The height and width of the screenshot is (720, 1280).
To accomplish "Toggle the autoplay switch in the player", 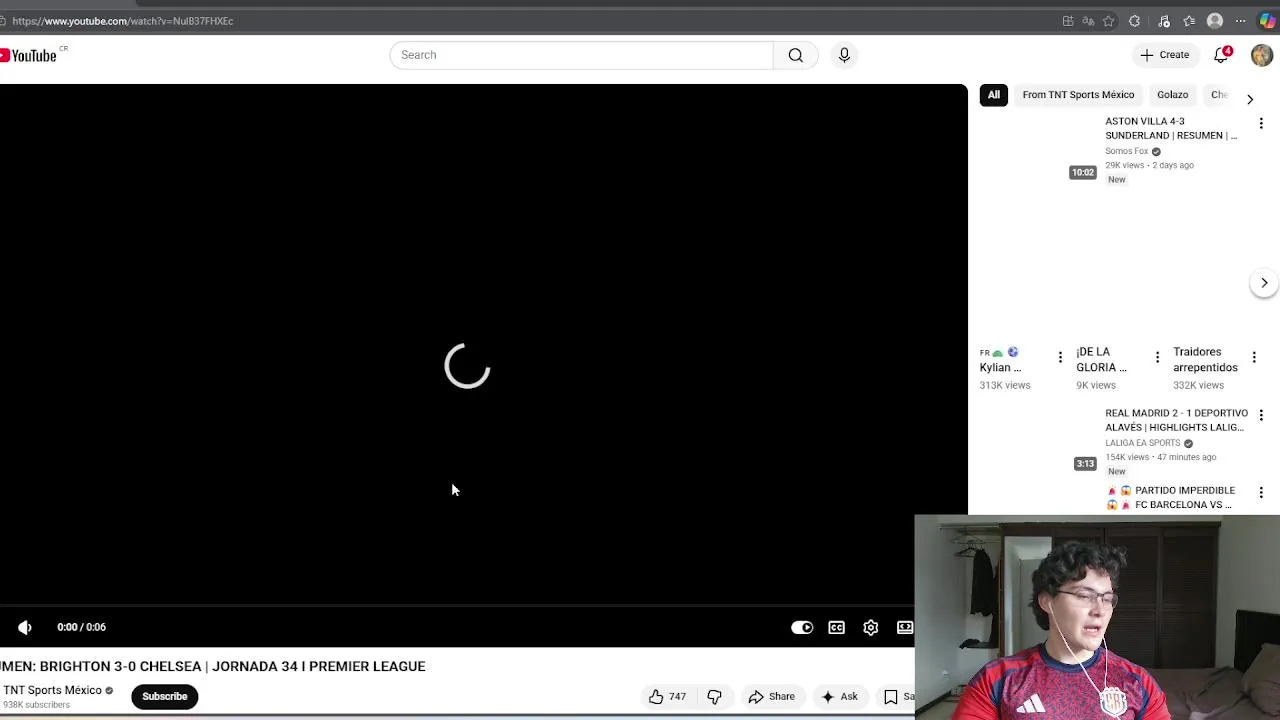I will click(x=802, y=627).
